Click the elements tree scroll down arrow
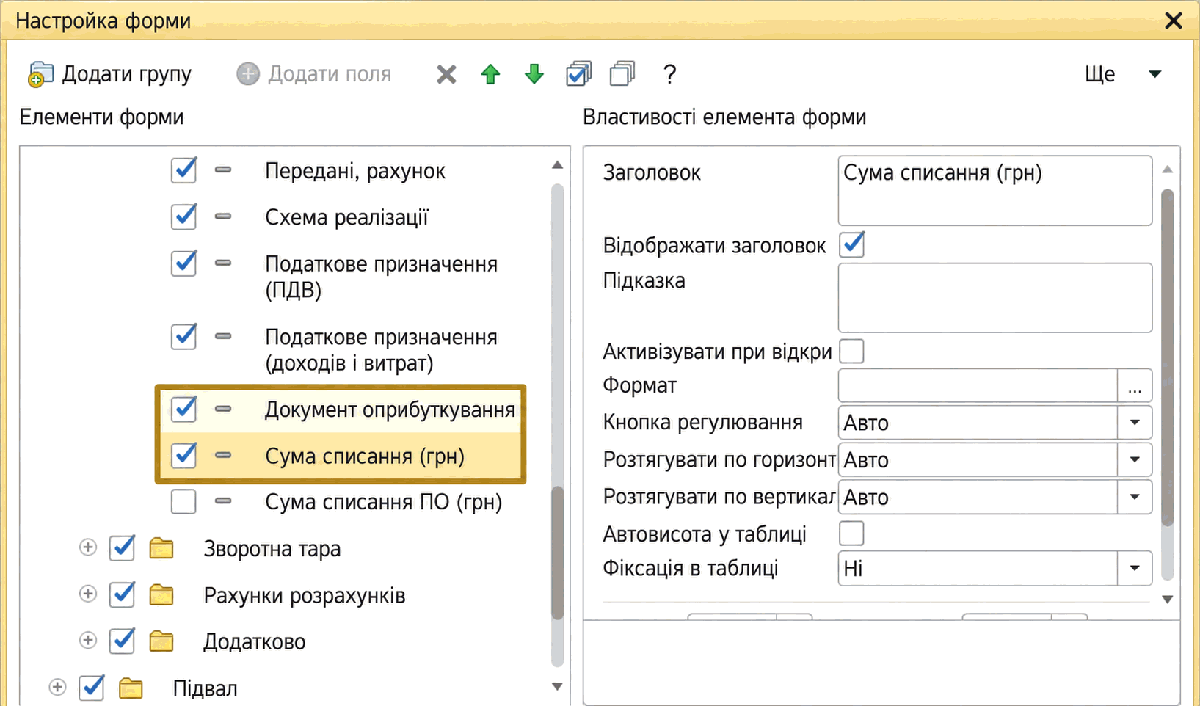This screenshot has height=706, width=1200. pos(558,686)
